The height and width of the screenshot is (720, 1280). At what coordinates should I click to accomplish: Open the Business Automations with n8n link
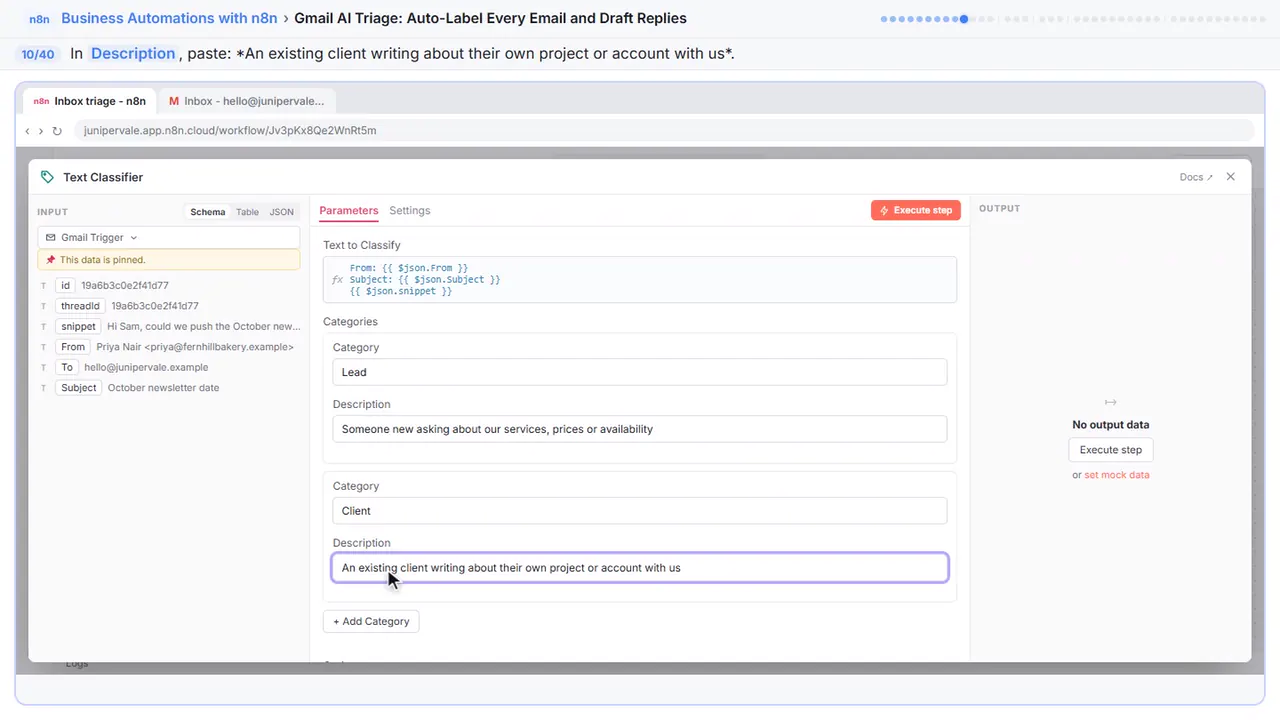click(x=169, y=18)
